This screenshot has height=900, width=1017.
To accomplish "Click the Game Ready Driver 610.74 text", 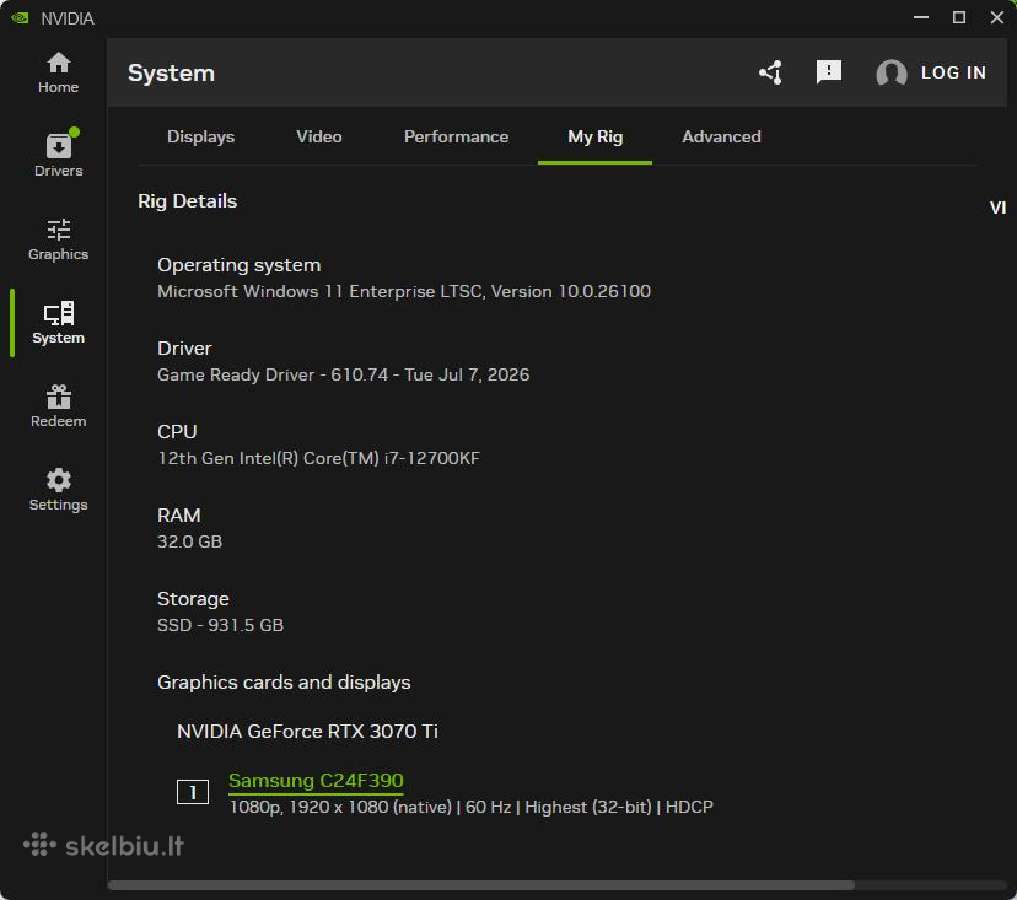I will 343,375.
